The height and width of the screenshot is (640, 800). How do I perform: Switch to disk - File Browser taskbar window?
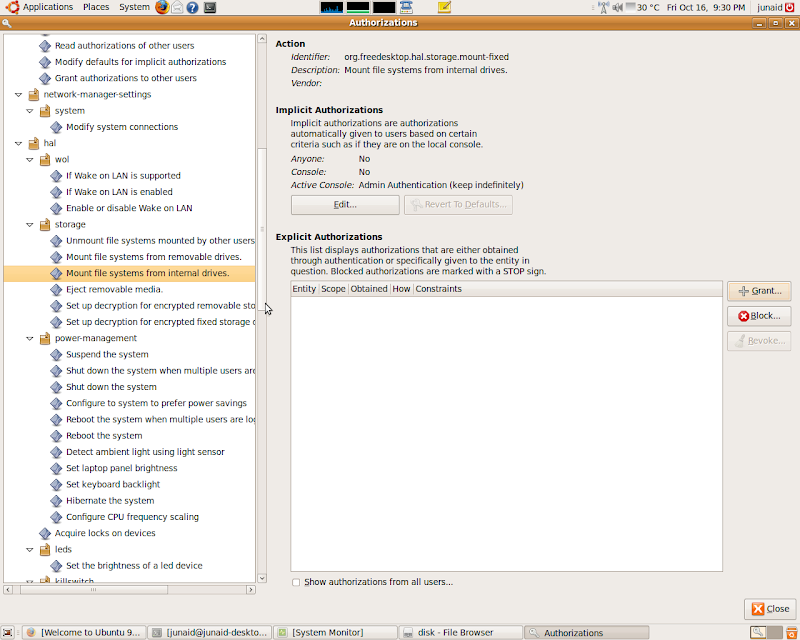(461, 632)
